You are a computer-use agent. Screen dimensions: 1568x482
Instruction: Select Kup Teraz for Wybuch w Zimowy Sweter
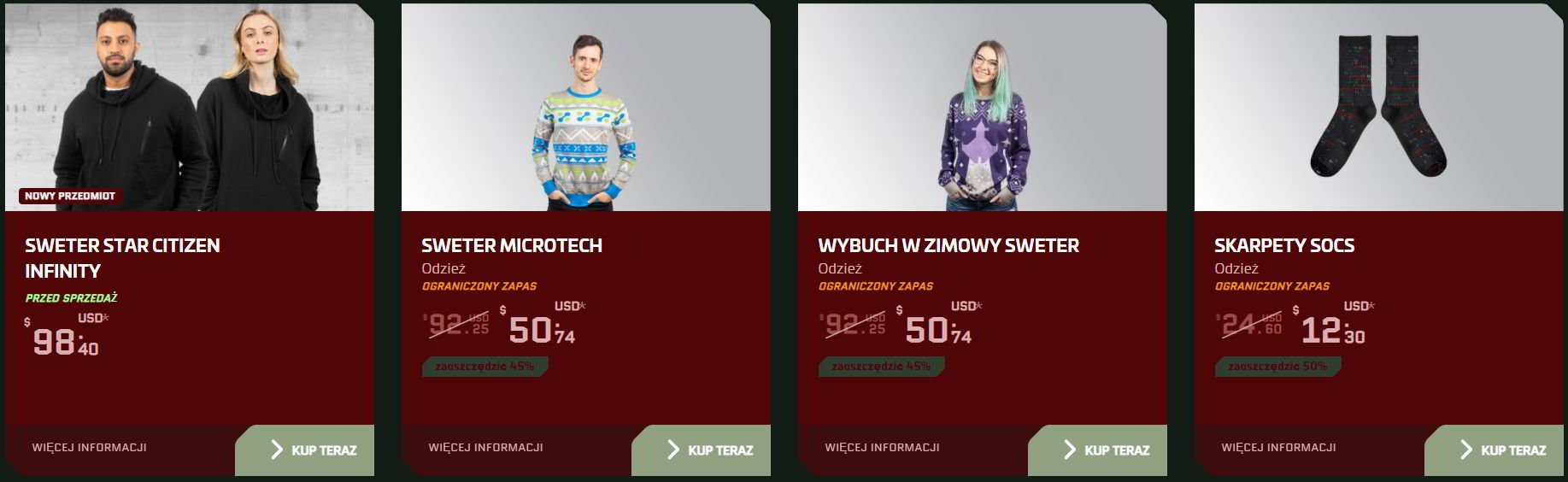(1098, 450)
